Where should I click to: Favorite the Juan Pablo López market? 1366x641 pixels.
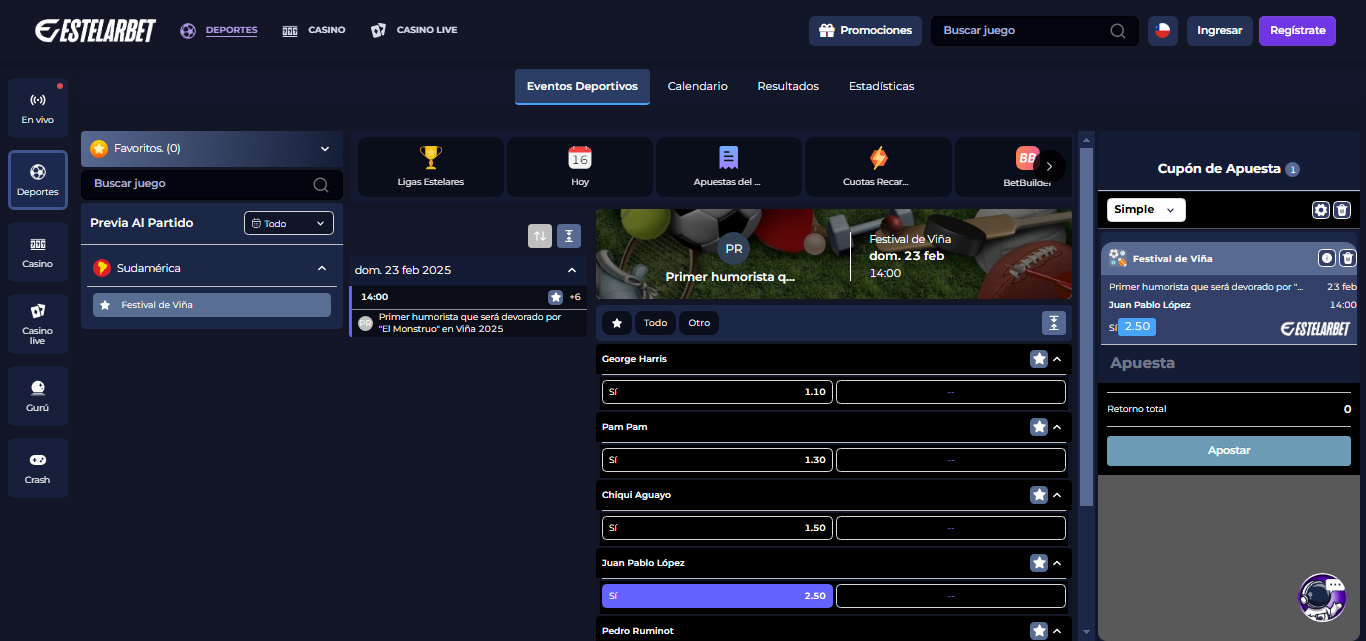click(1039, 563)
